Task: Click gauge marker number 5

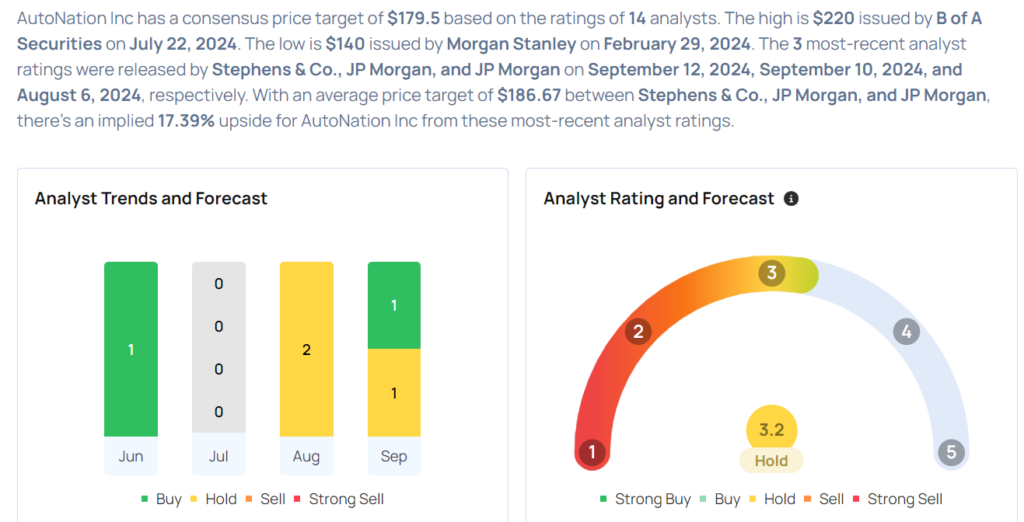Action: pyautogui.click(x=951, y=452)
